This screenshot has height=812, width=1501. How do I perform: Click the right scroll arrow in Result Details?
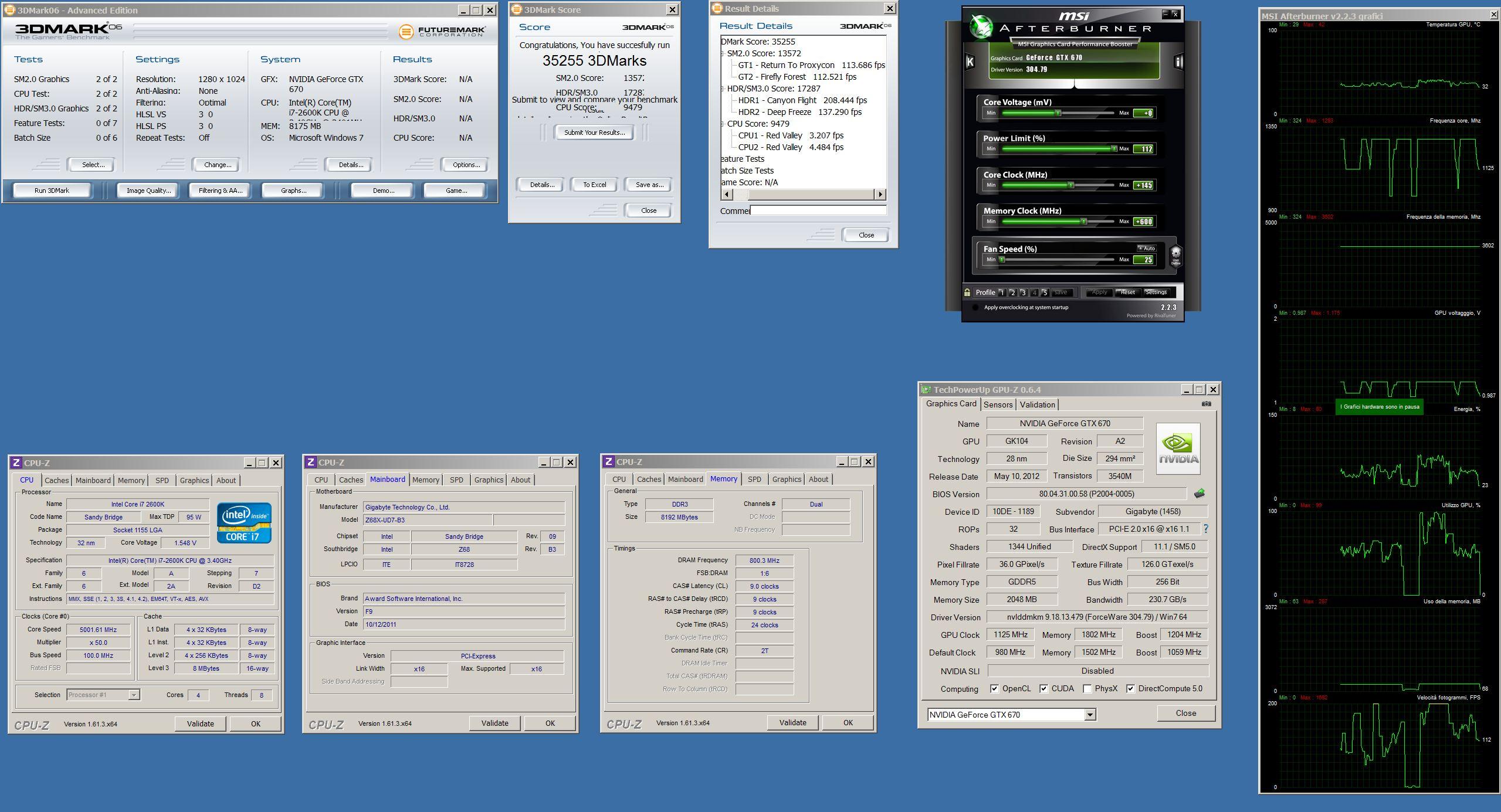880,194
